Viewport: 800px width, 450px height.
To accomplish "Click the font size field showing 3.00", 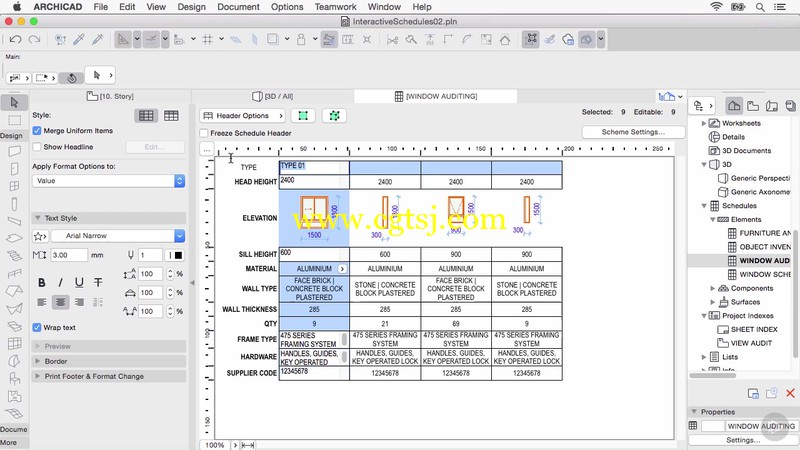I will 69,255.
